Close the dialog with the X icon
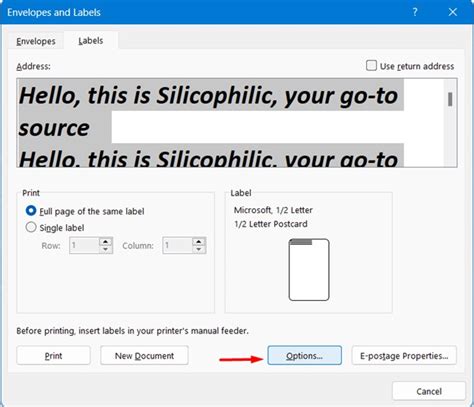Screen dimensions: 474x407 click(x=453, y=12)
